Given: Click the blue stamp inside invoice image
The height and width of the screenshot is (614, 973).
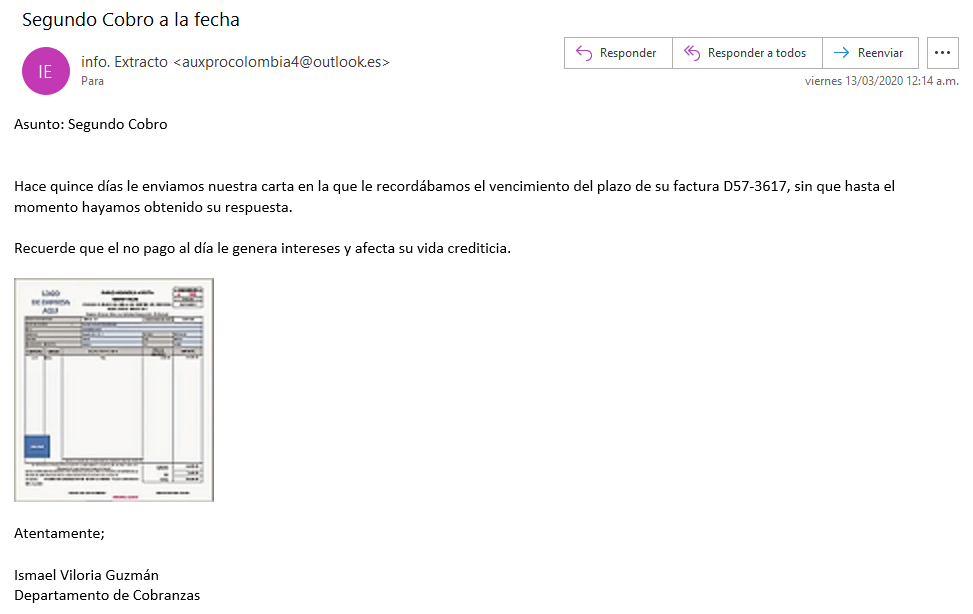Looking at the screenshot, I should click(36, 446).
